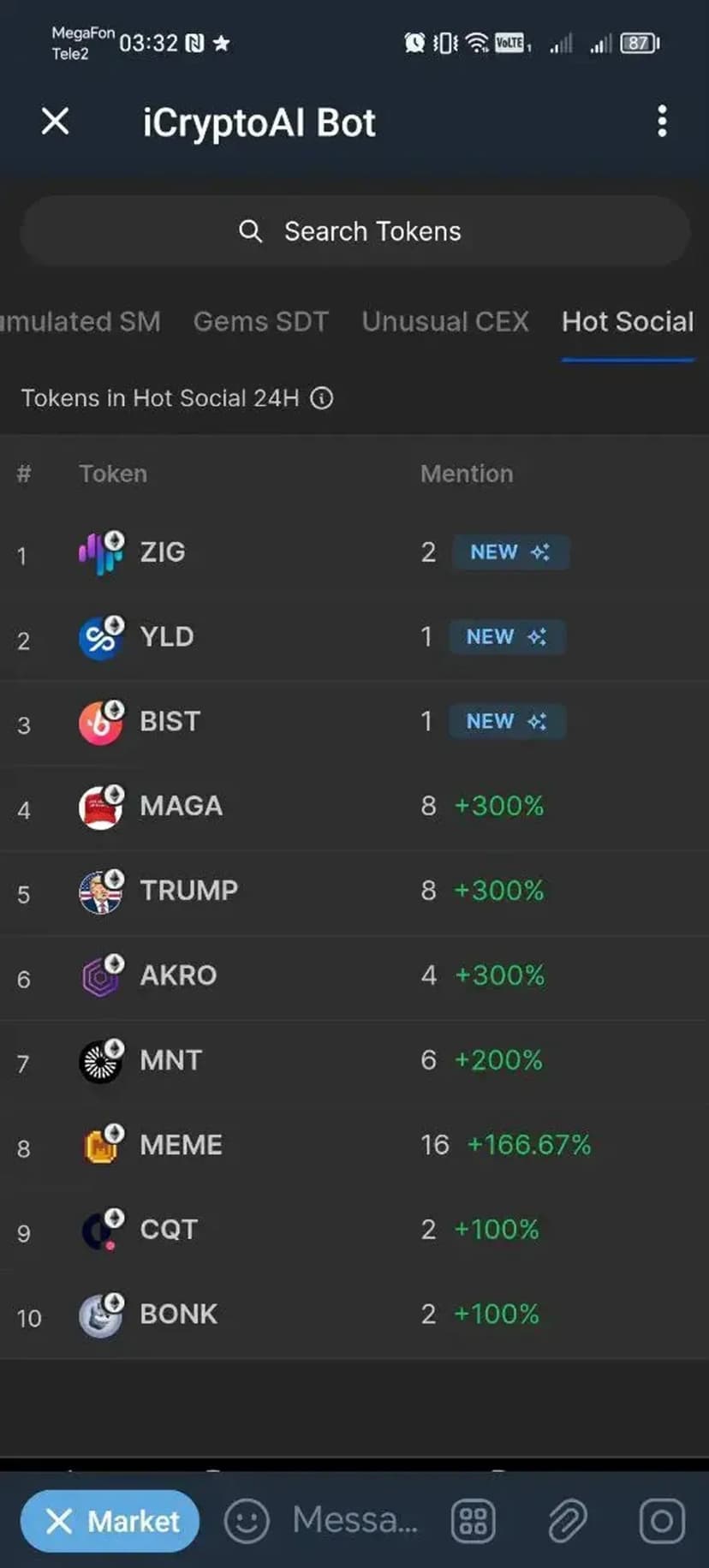Open the AKRO token icon

click(101, 975)
